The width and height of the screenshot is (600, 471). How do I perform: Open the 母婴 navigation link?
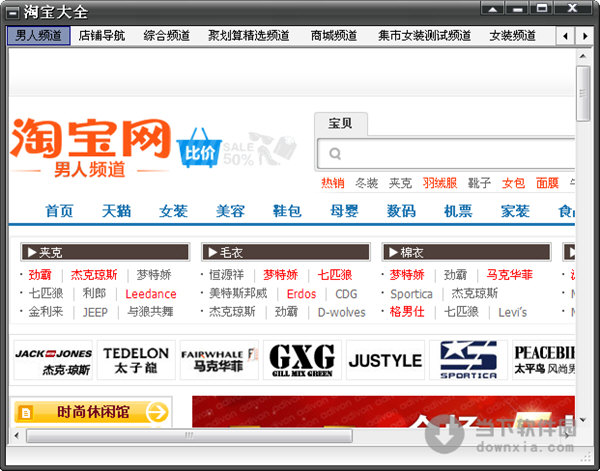[x=344, y=211]
